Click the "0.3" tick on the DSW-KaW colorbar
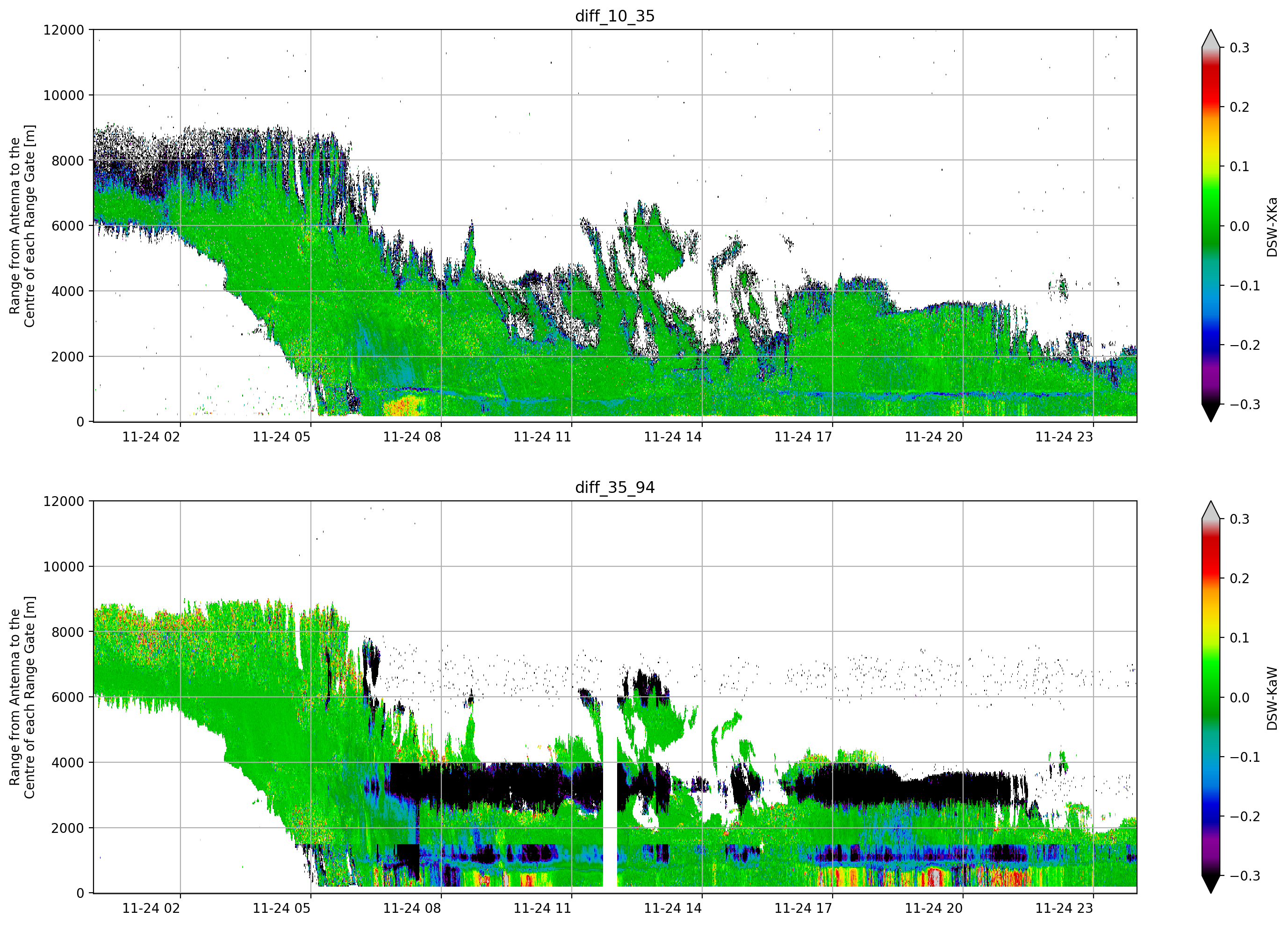This screenshot has width=1288, height=925. 1239,519
